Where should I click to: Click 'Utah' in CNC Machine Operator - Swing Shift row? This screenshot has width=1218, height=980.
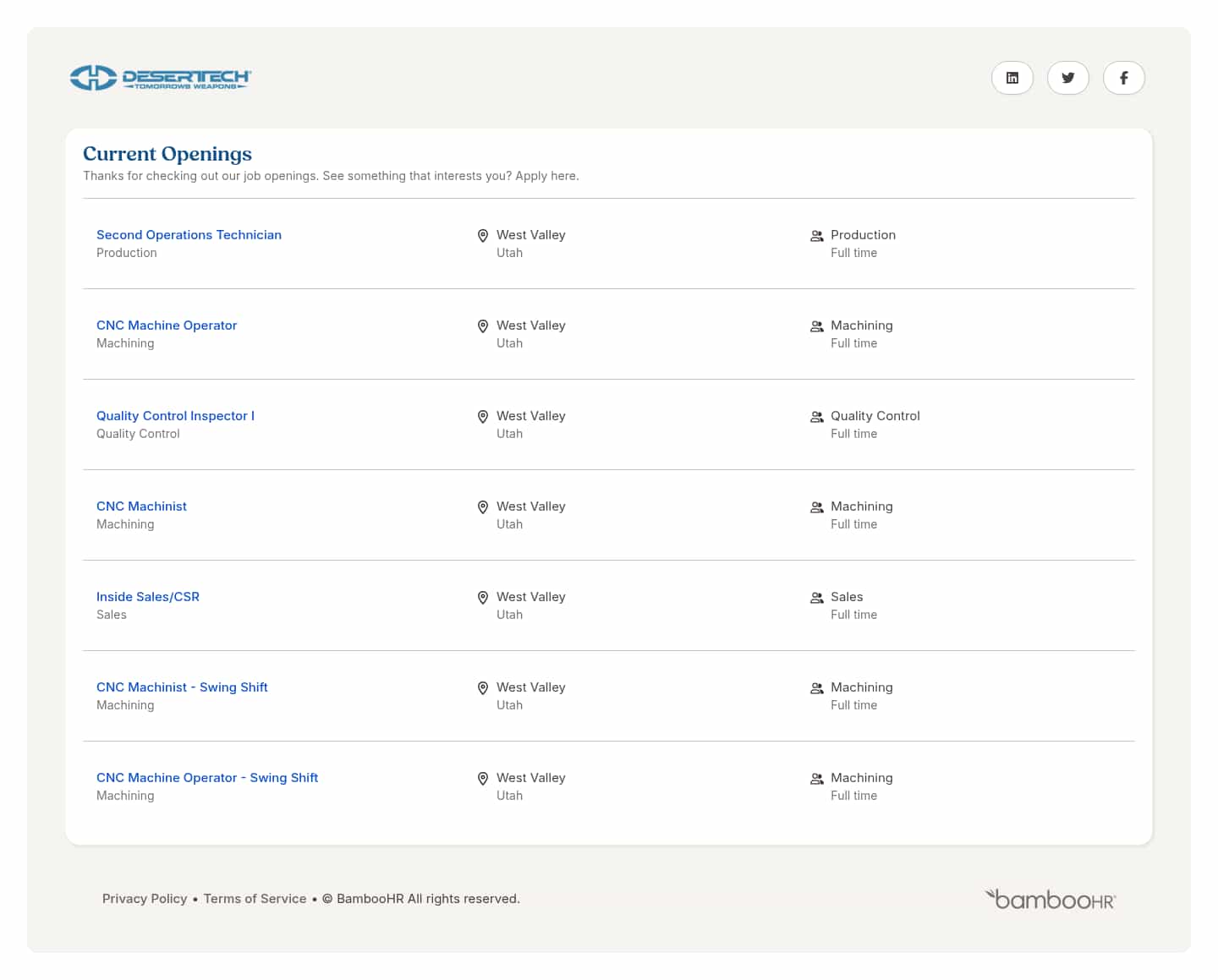tap(509, 796)
